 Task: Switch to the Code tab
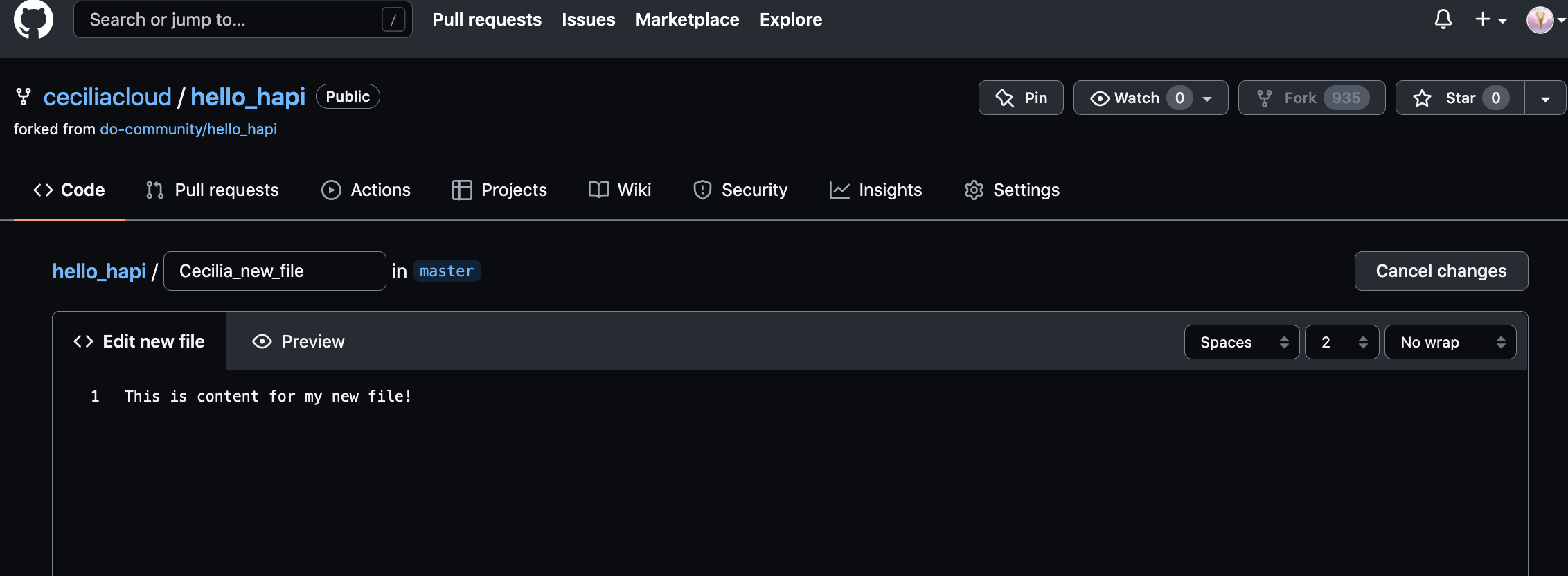click(69, 190)
